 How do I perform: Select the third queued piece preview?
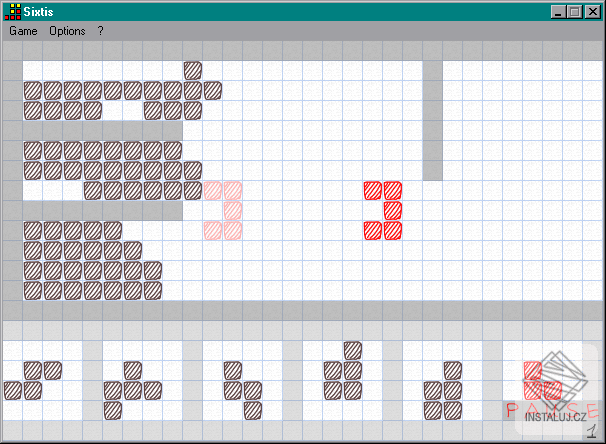[243, 390]
